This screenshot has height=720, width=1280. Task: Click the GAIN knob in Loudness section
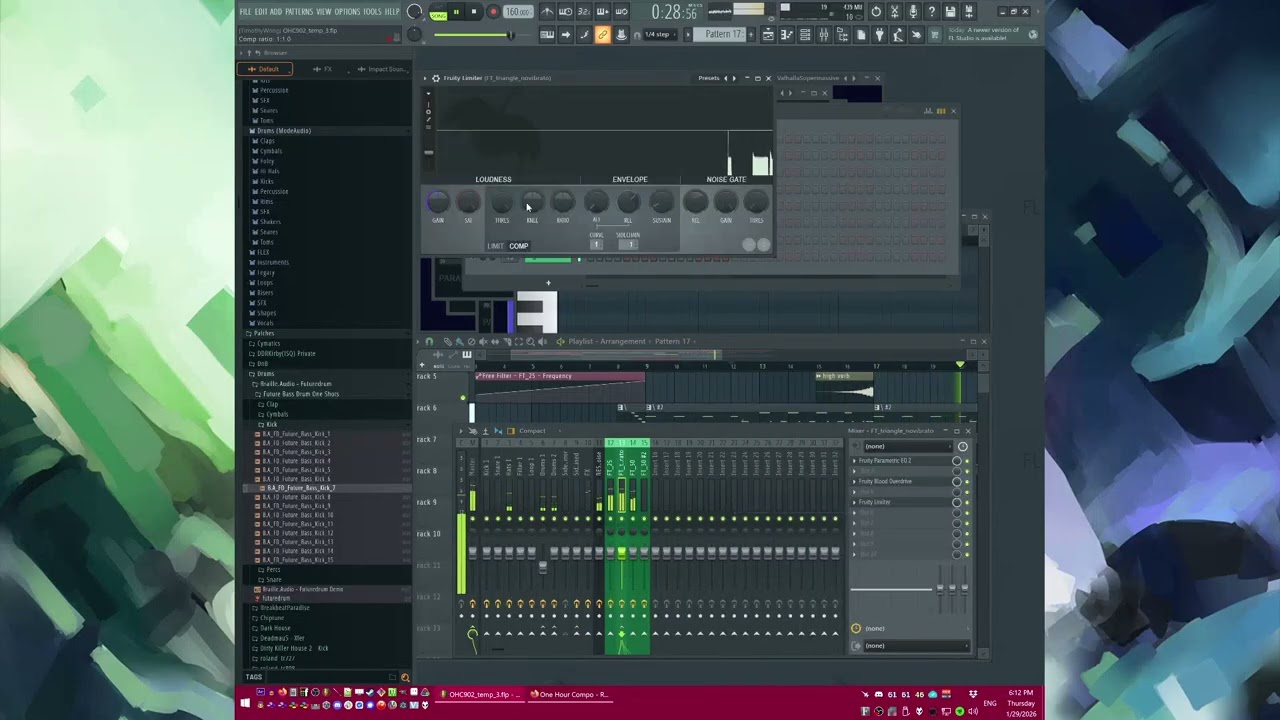click(x=438, y=203)
